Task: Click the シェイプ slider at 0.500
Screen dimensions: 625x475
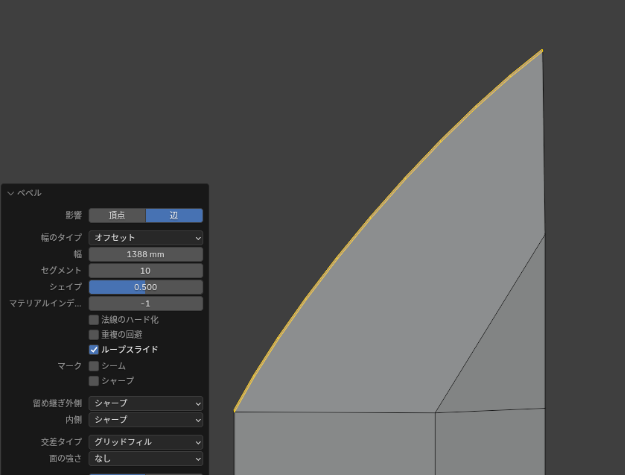Action: tap(145, 287)
